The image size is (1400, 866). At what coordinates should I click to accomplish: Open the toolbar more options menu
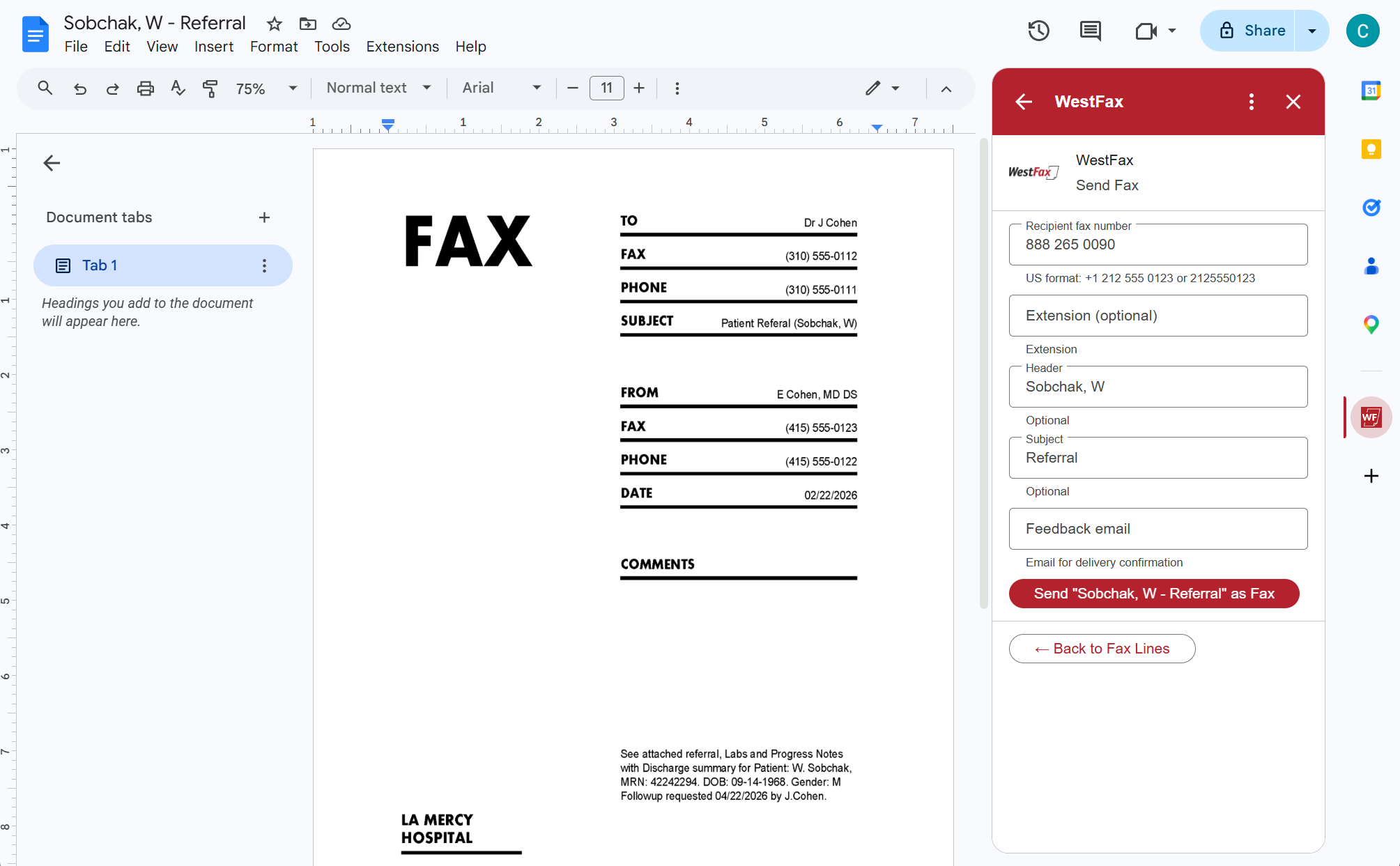click(677, 88)
